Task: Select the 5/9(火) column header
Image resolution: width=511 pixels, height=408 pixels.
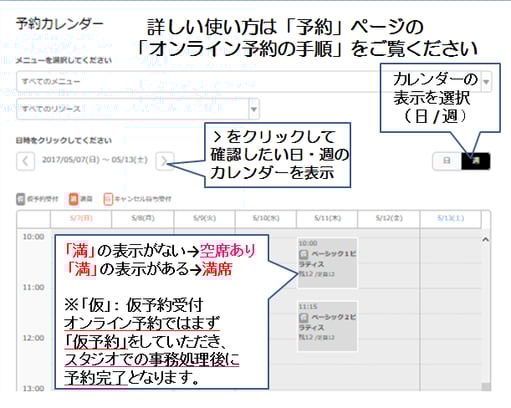Action: [204, 218]
